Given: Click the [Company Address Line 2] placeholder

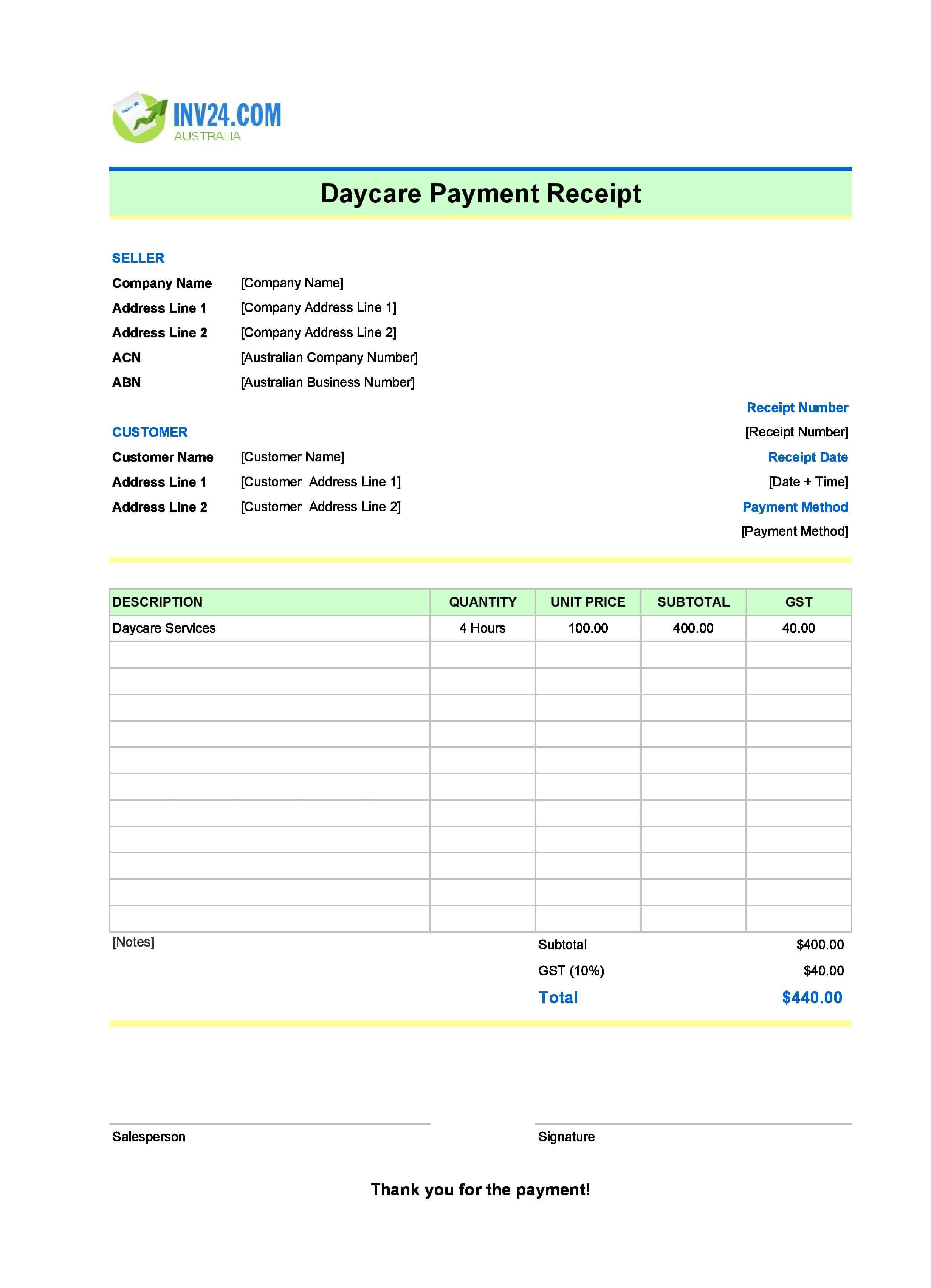Looking at the screenshot, I should tap(318, 333).
